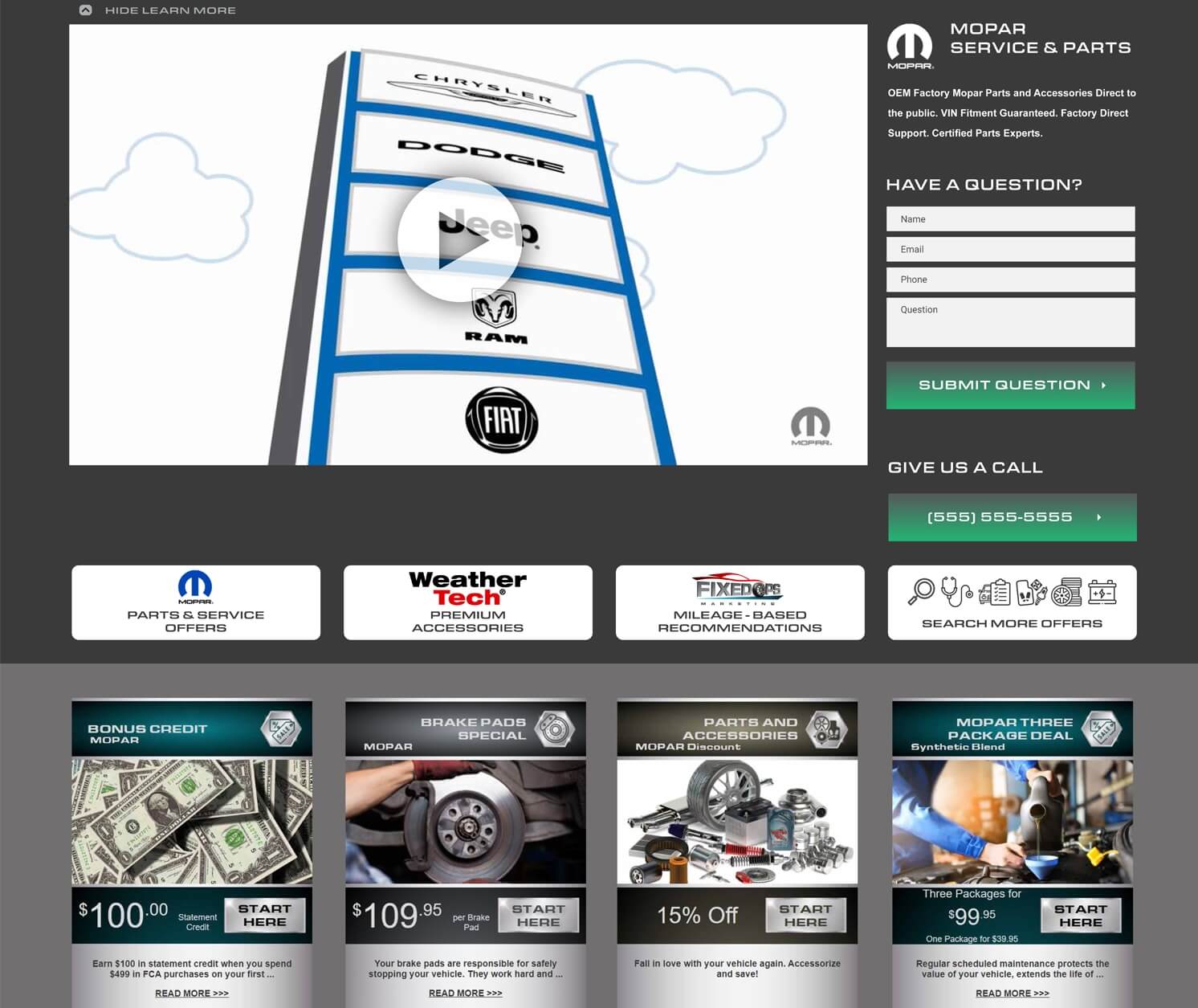The image size is (1198, 1008).
Task: Click the blue Mopar logo in the Parts & Service tile
Action: tap(195, 587)
